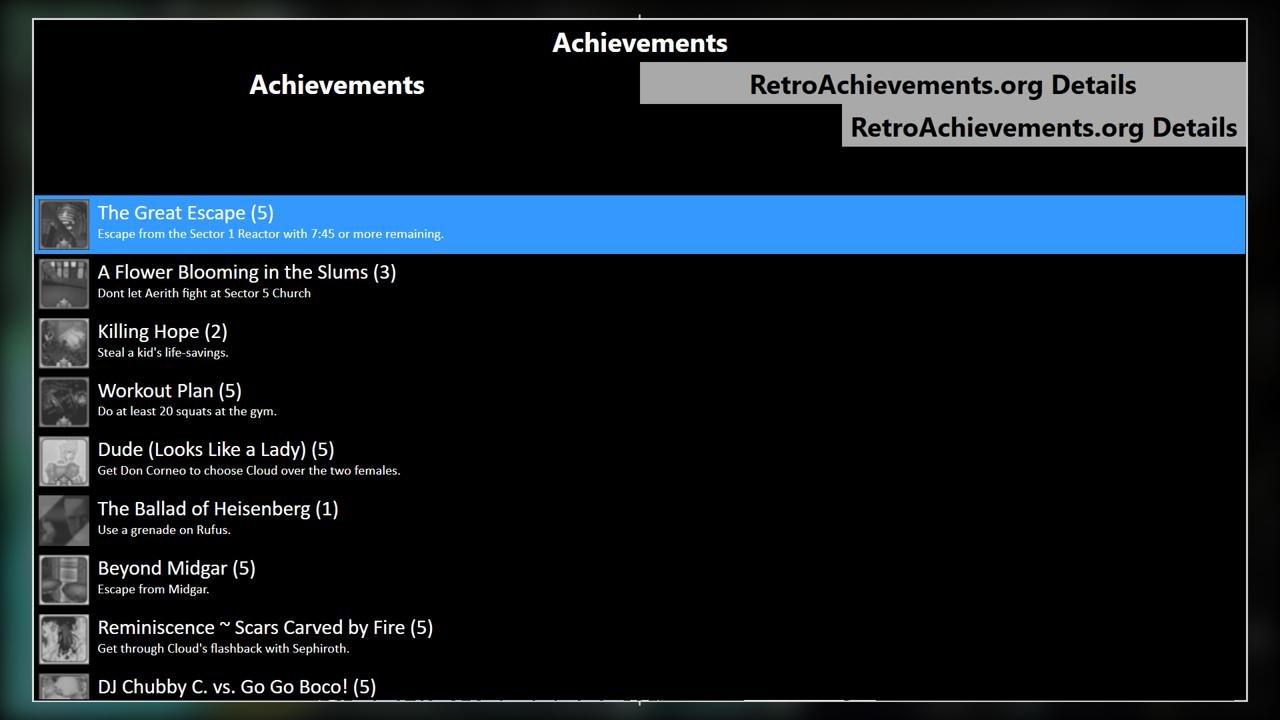Image resolution: width=1280 pixels, height=720 pixels.
Task: Click The Ballad of Heisenberg badge icon
Action: tap(64, 521)
